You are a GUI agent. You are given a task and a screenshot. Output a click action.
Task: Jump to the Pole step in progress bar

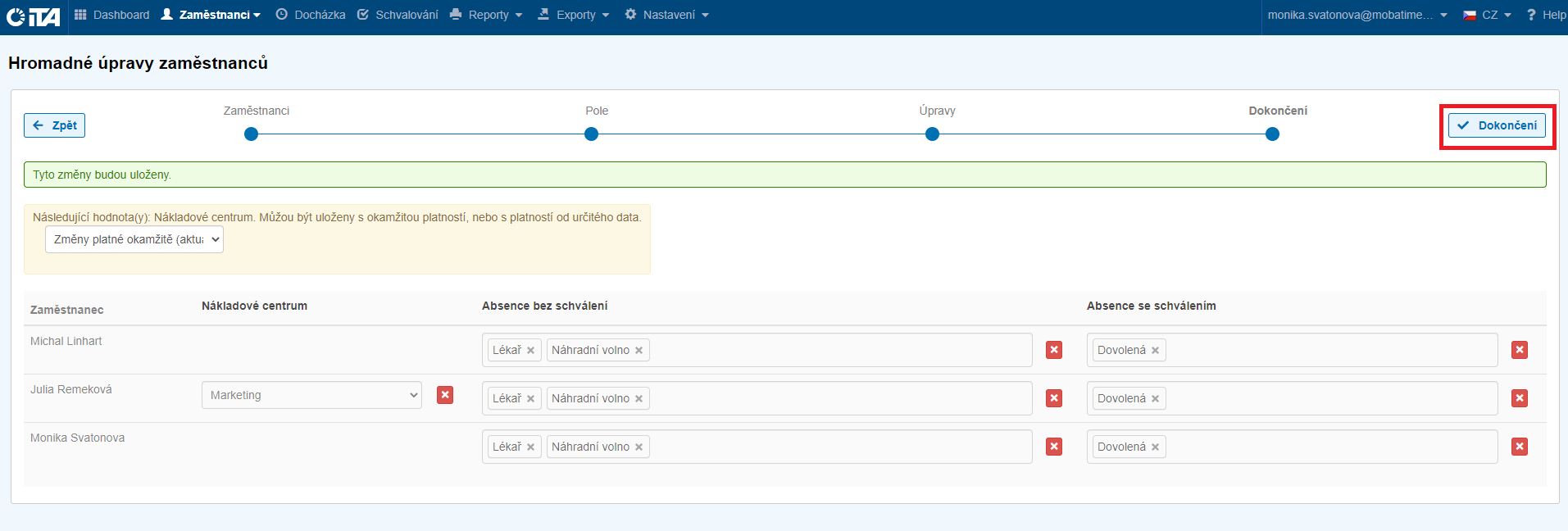[x=591, y=134]
